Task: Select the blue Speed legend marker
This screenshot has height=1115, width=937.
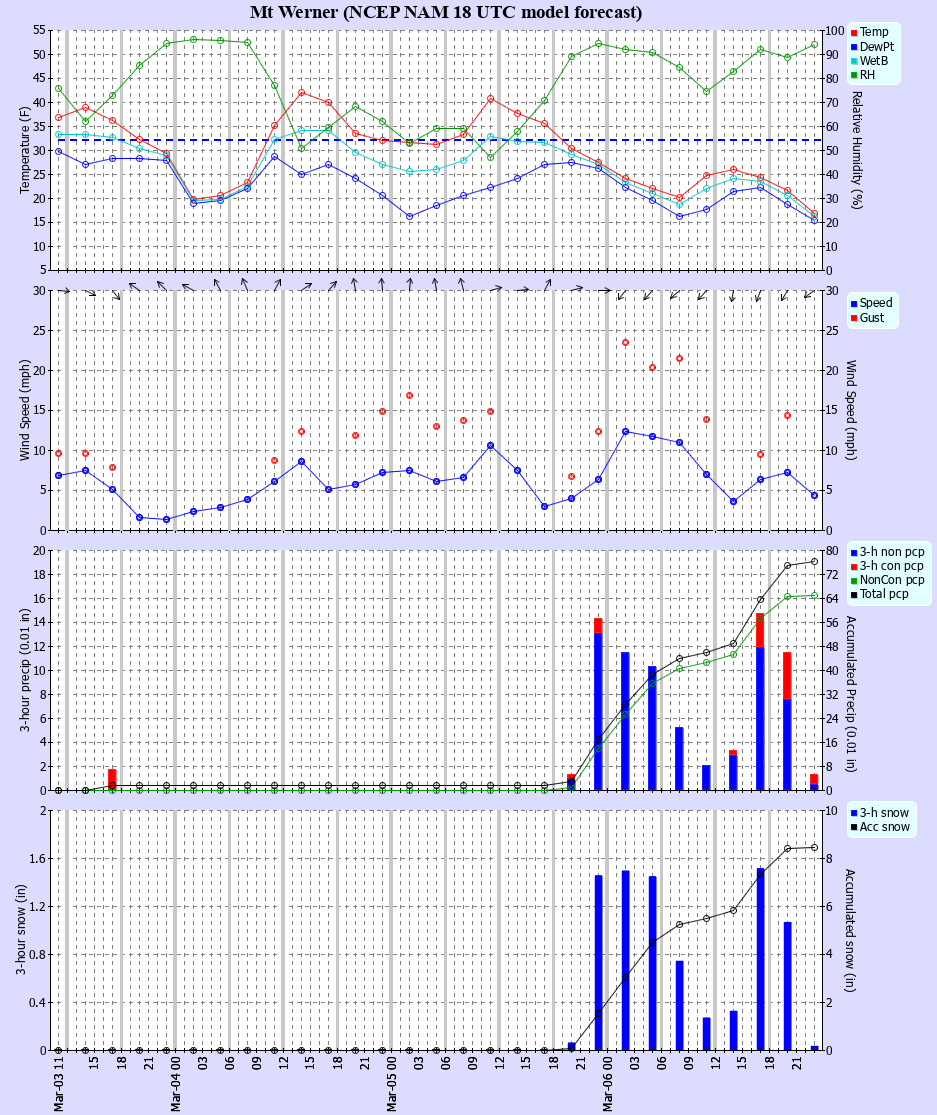Action: coord(852,304)
